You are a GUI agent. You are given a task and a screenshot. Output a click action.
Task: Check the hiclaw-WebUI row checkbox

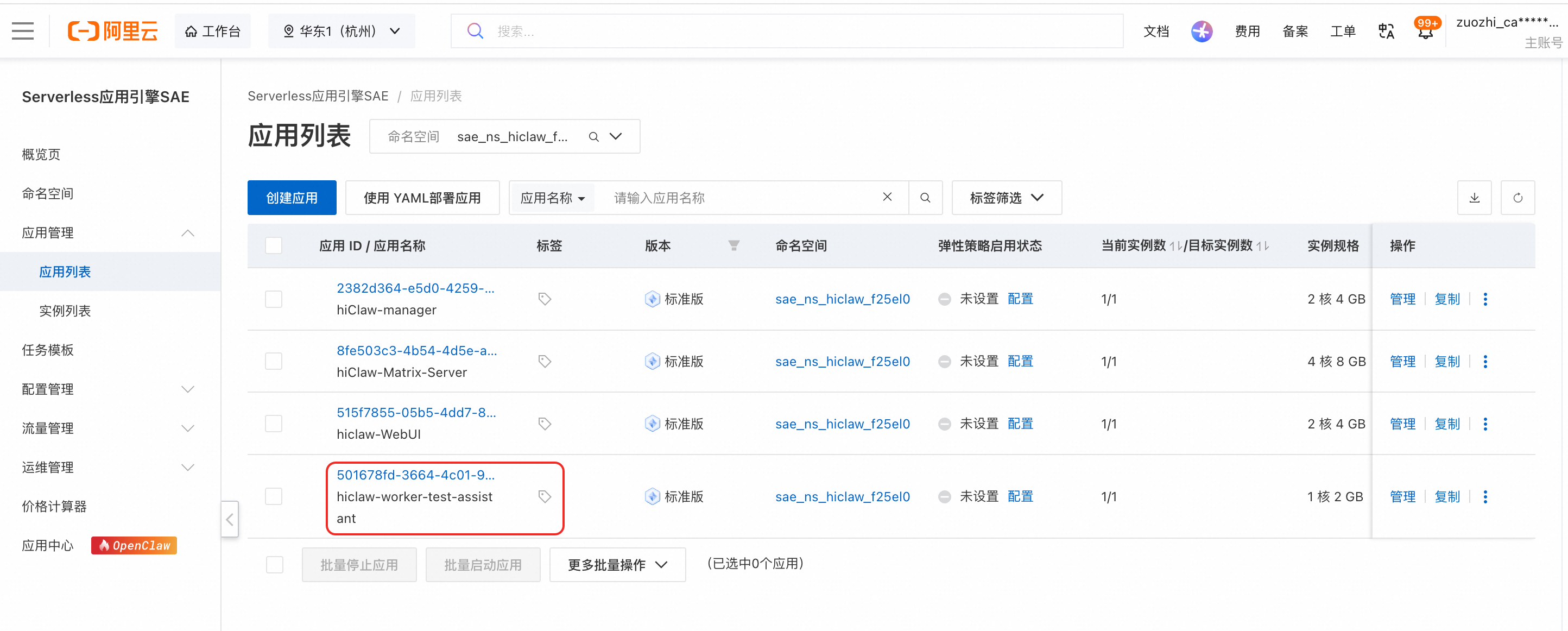tap(273, 424)
